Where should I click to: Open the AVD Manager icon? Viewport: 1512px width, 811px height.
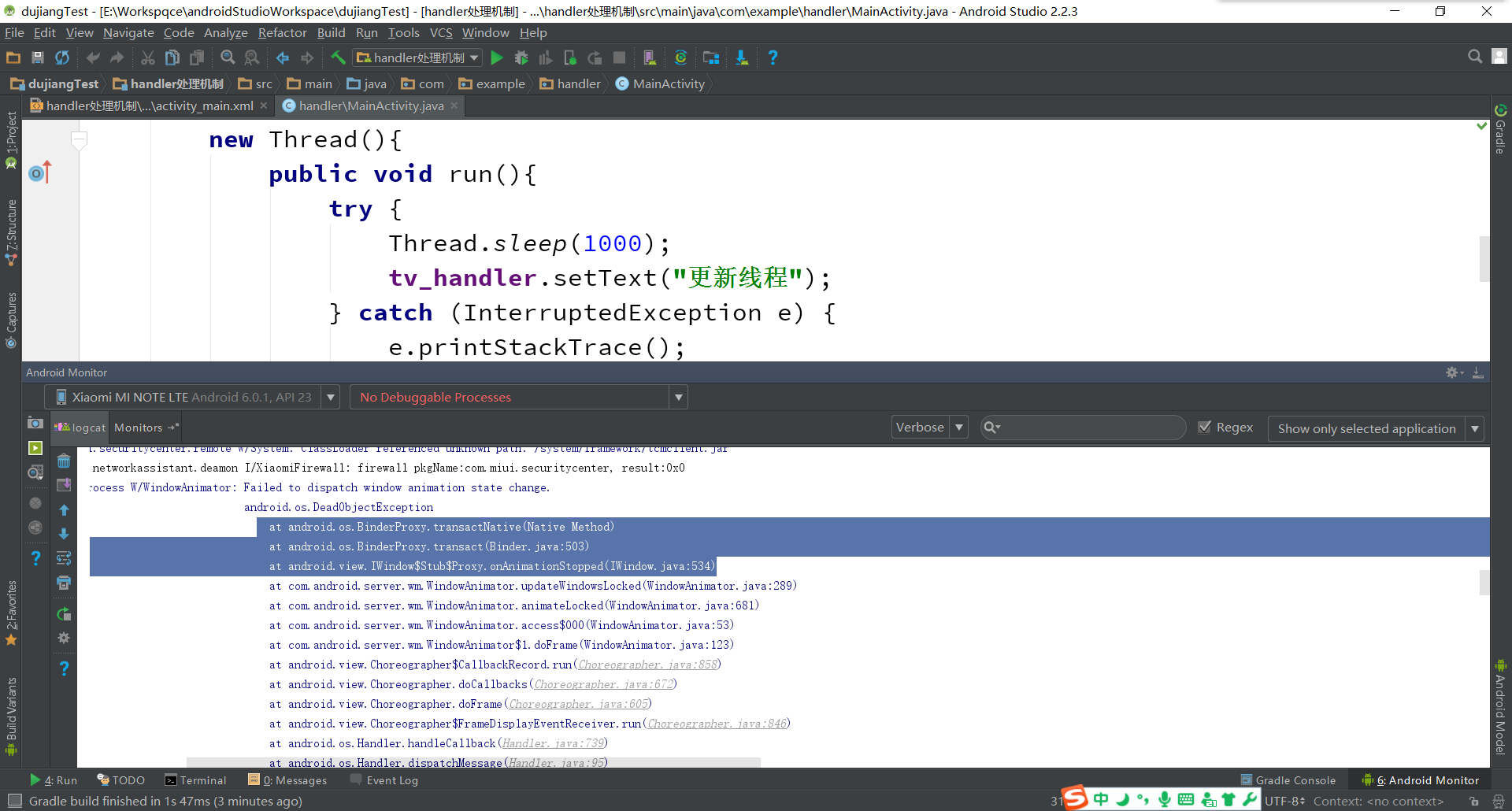(x=650, y=57)
